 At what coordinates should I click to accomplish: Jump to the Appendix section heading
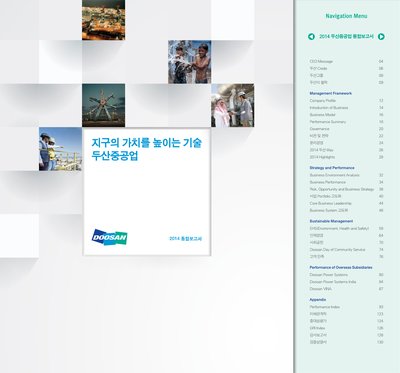pyautogui.click(x=318, y=300)
